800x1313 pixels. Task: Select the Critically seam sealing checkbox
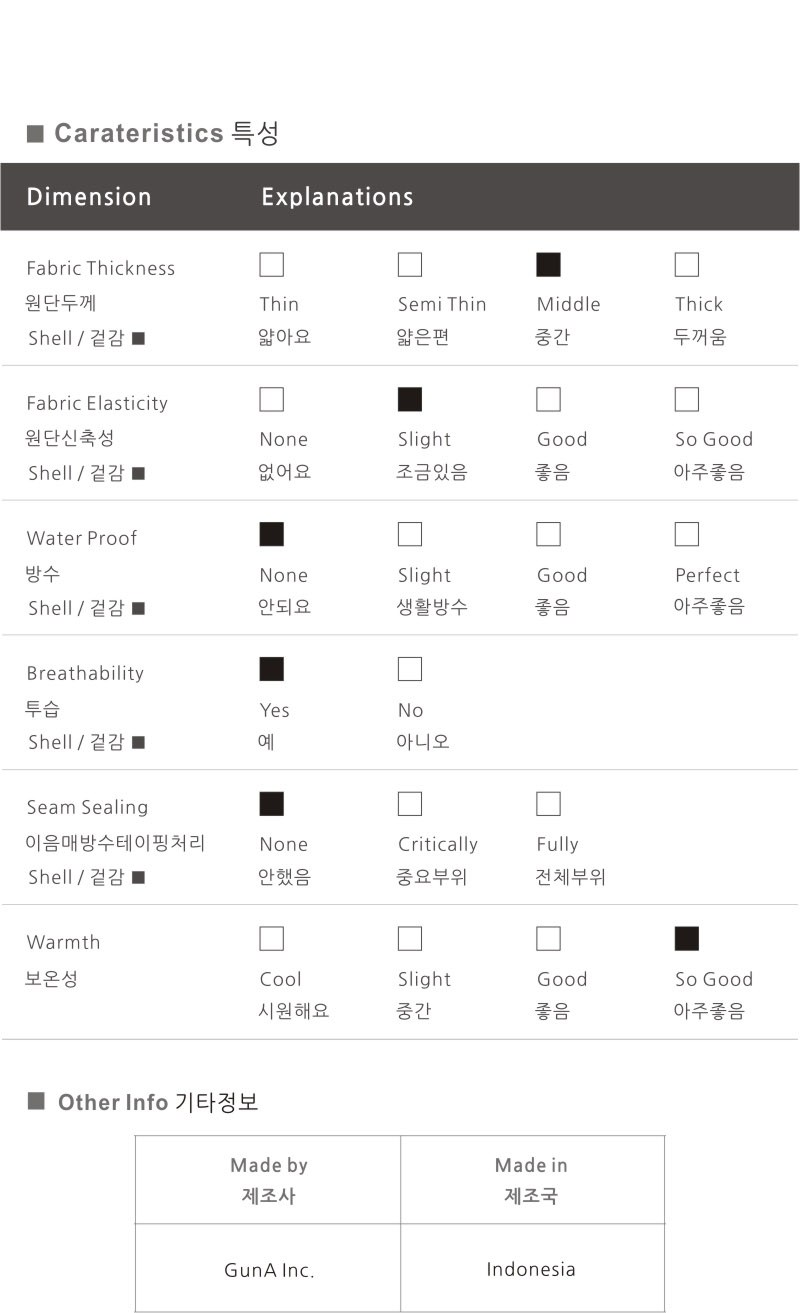click(x=410, y=804)
